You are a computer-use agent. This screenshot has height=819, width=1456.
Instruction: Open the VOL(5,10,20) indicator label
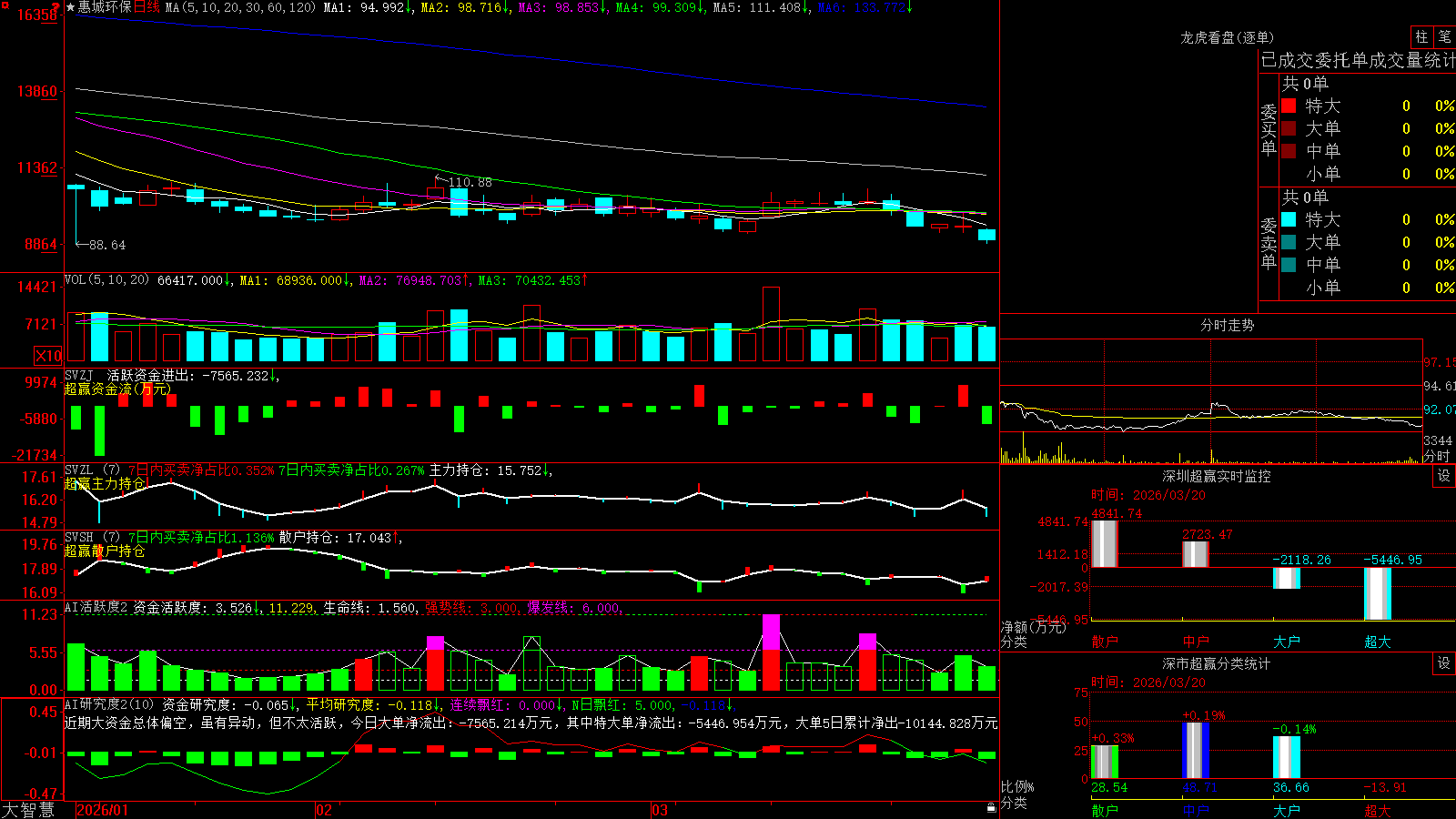pos(106,280)
